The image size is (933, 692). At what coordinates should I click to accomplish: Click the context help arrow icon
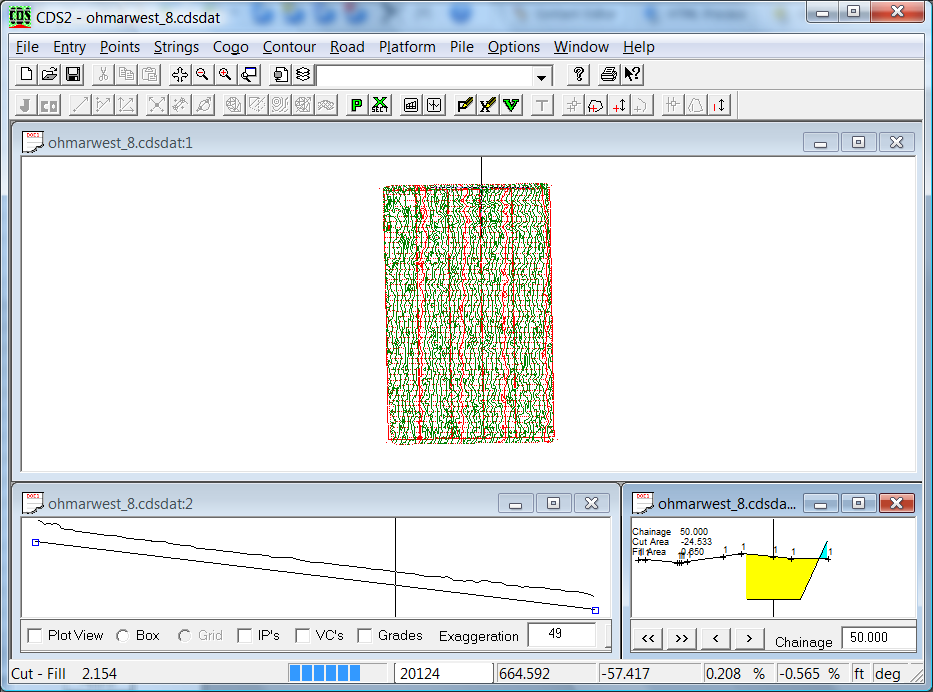click(x=632, y=75)
